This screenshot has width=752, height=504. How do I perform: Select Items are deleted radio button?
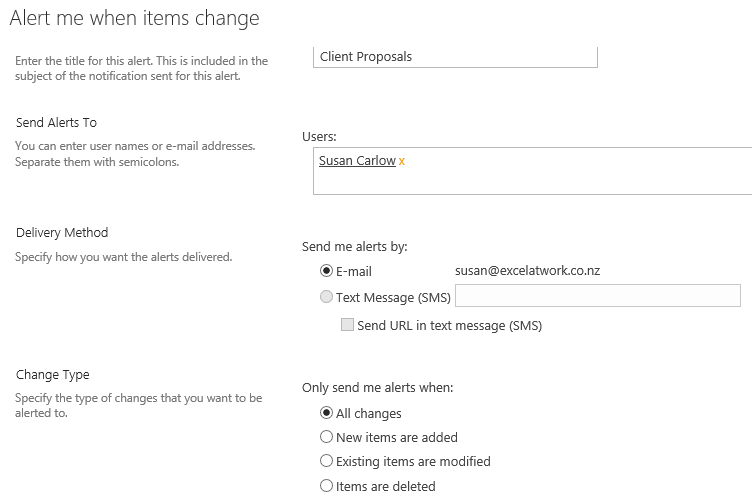click(326, 486)
